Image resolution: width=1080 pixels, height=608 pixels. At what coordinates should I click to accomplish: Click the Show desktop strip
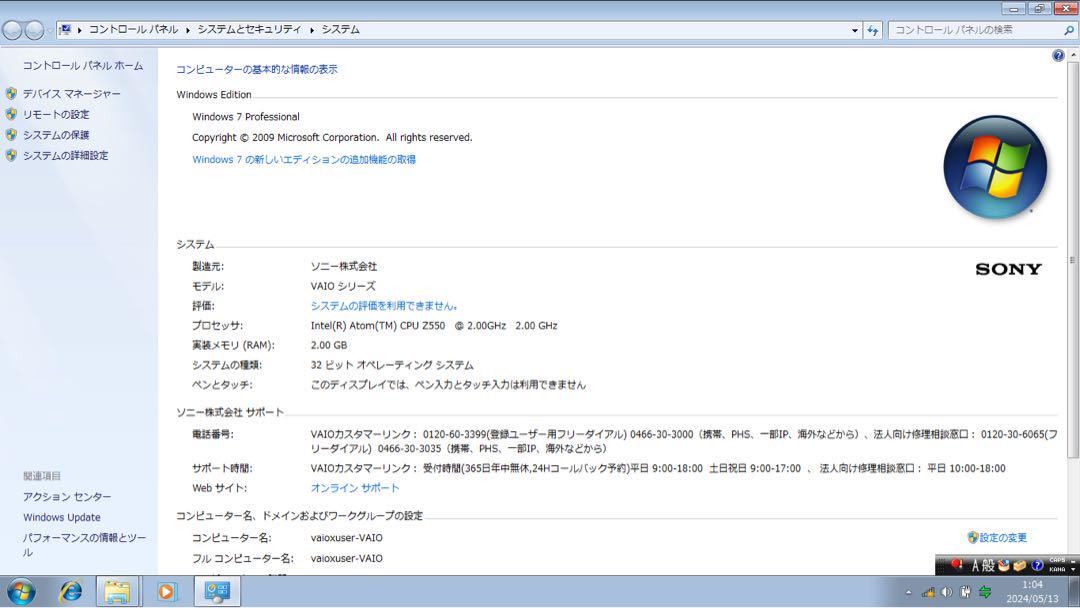1074,591
